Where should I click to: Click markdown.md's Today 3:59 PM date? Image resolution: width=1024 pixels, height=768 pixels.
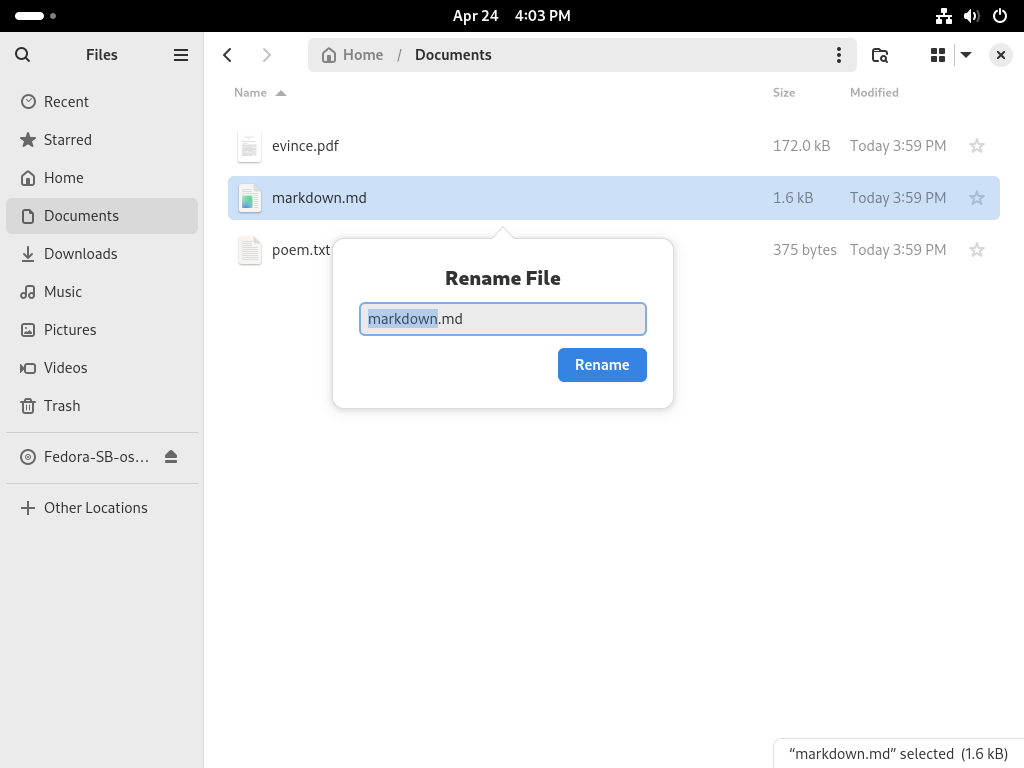(897, 198)
